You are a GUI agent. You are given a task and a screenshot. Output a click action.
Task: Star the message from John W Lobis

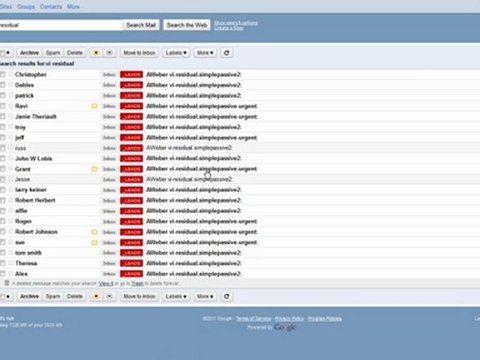pyautogui.click(x=11, y=158)
